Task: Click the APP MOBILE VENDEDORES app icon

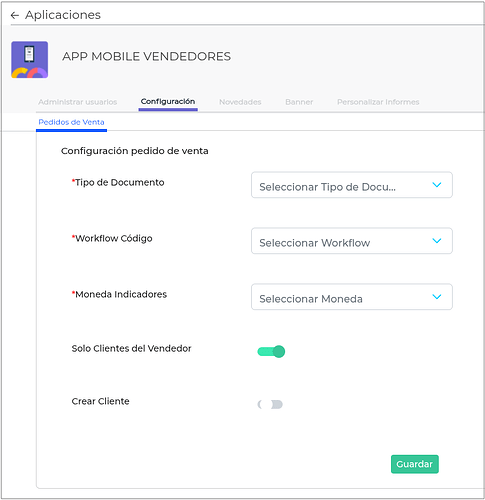Action: (x=30, y=60)
